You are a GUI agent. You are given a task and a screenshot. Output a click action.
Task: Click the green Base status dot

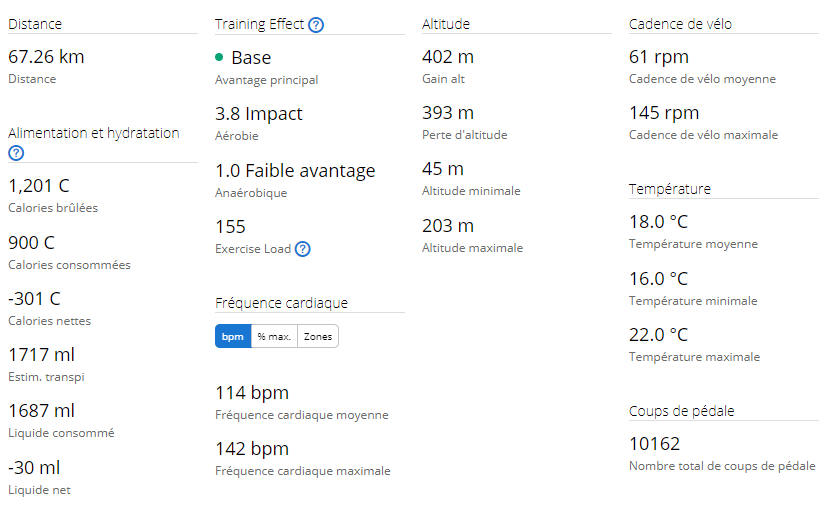219,57
